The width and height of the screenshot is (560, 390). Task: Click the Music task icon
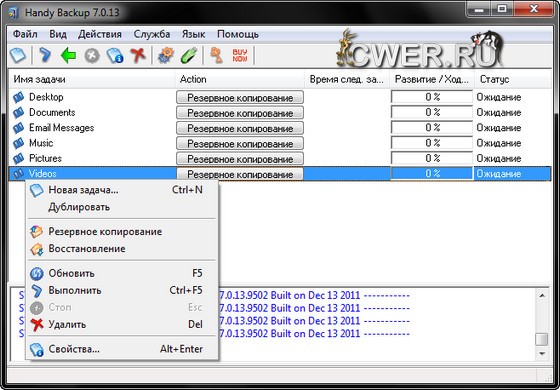(18, 143)
